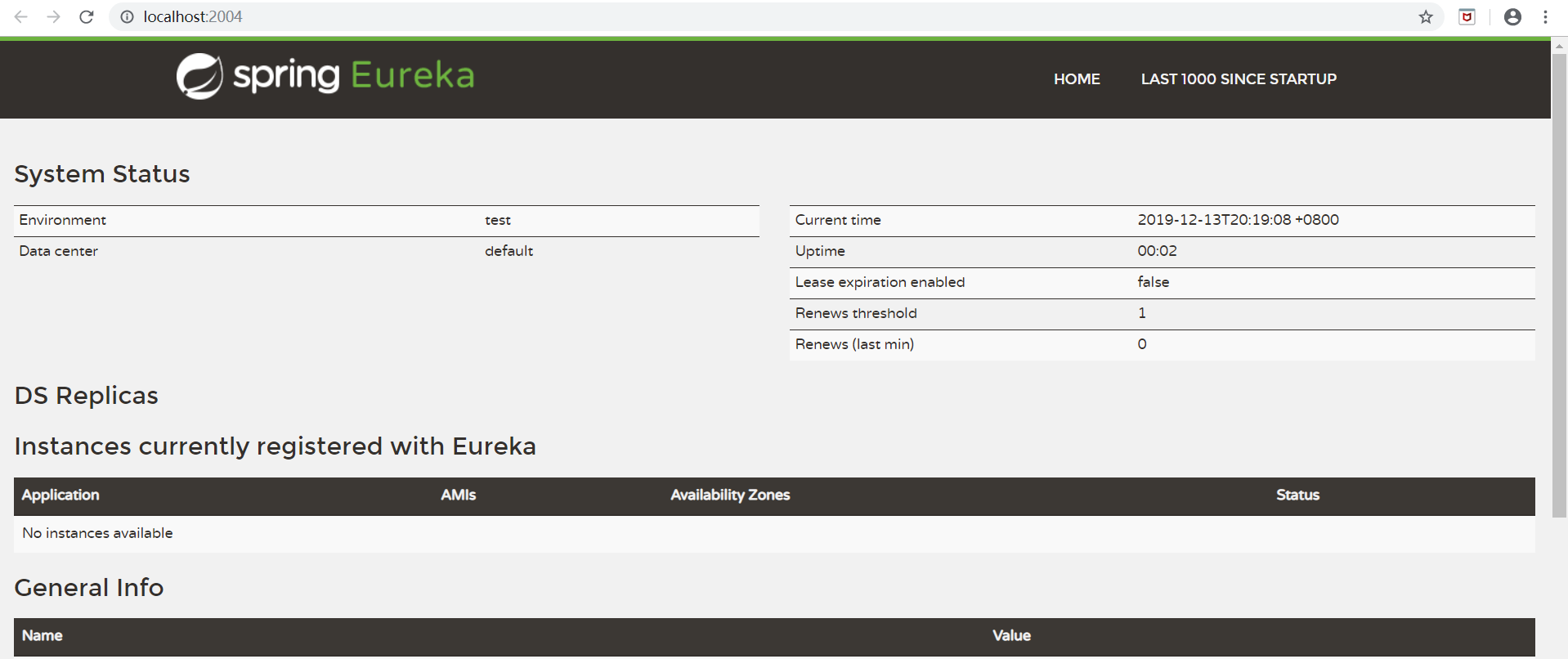The image size is (1568, 659).
Task: Select the Renews (last min) value 0
Action: pyautogui.click(x=1142, y=344)
